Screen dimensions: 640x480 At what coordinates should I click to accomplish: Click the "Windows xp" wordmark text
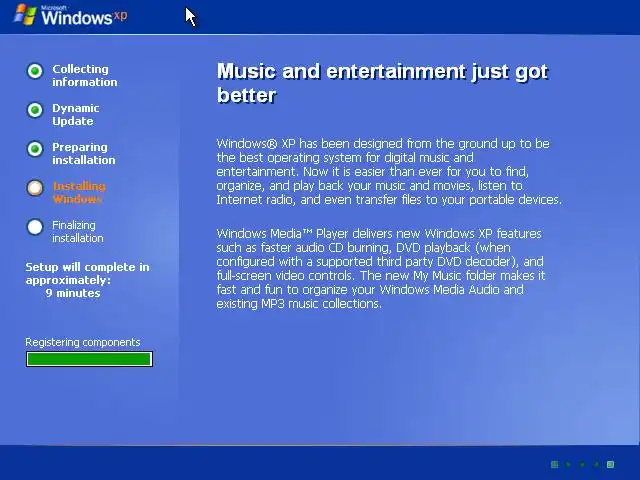point(84,17)
